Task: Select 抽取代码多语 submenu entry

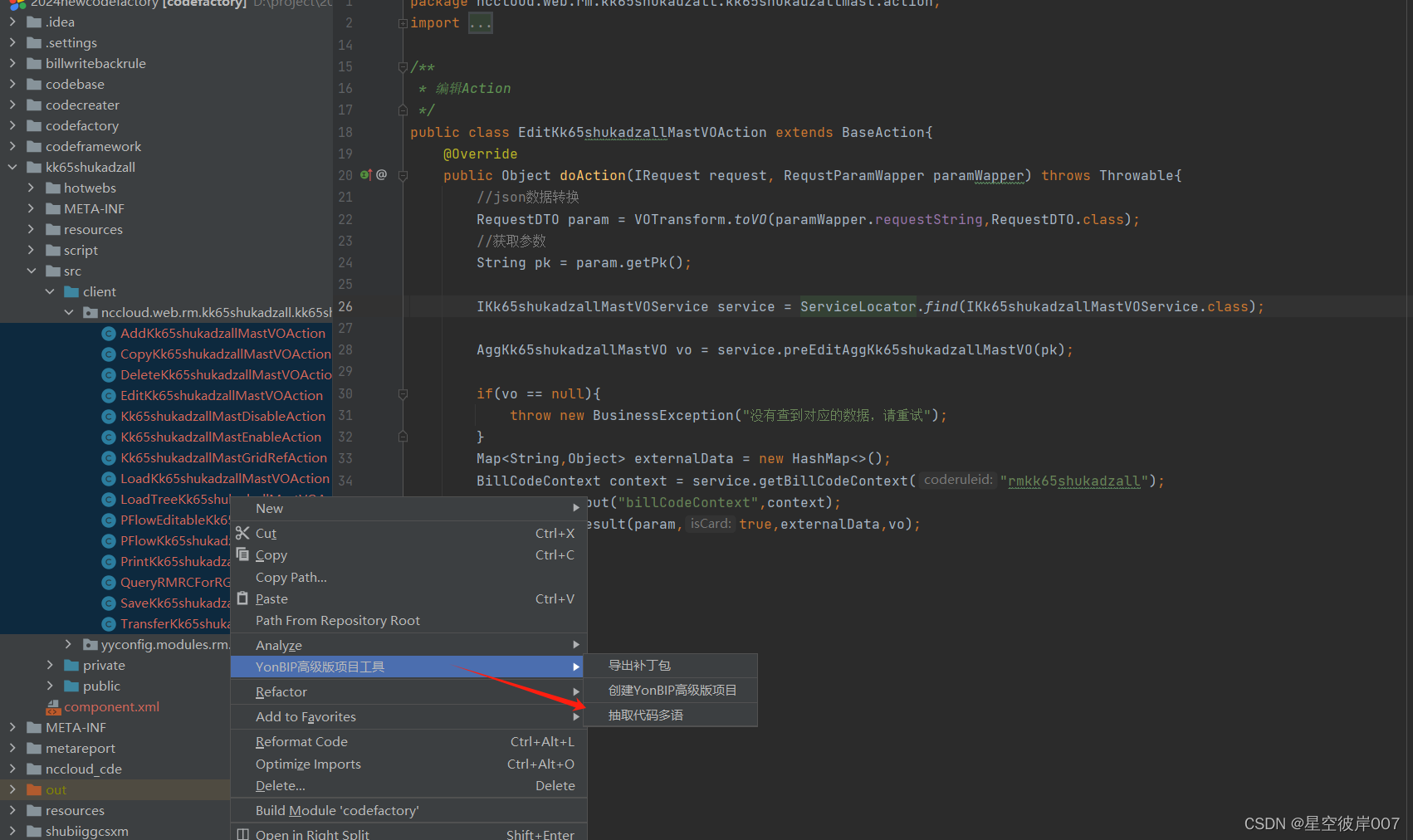Action: point(671,715)
